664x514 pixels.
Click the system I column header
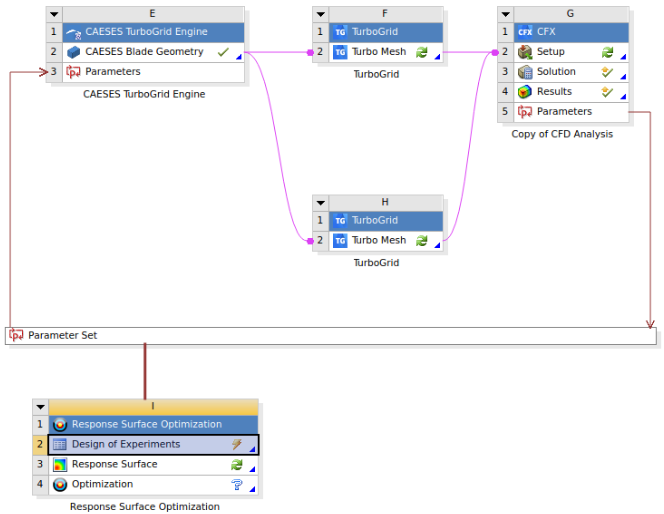pos(153,407)
